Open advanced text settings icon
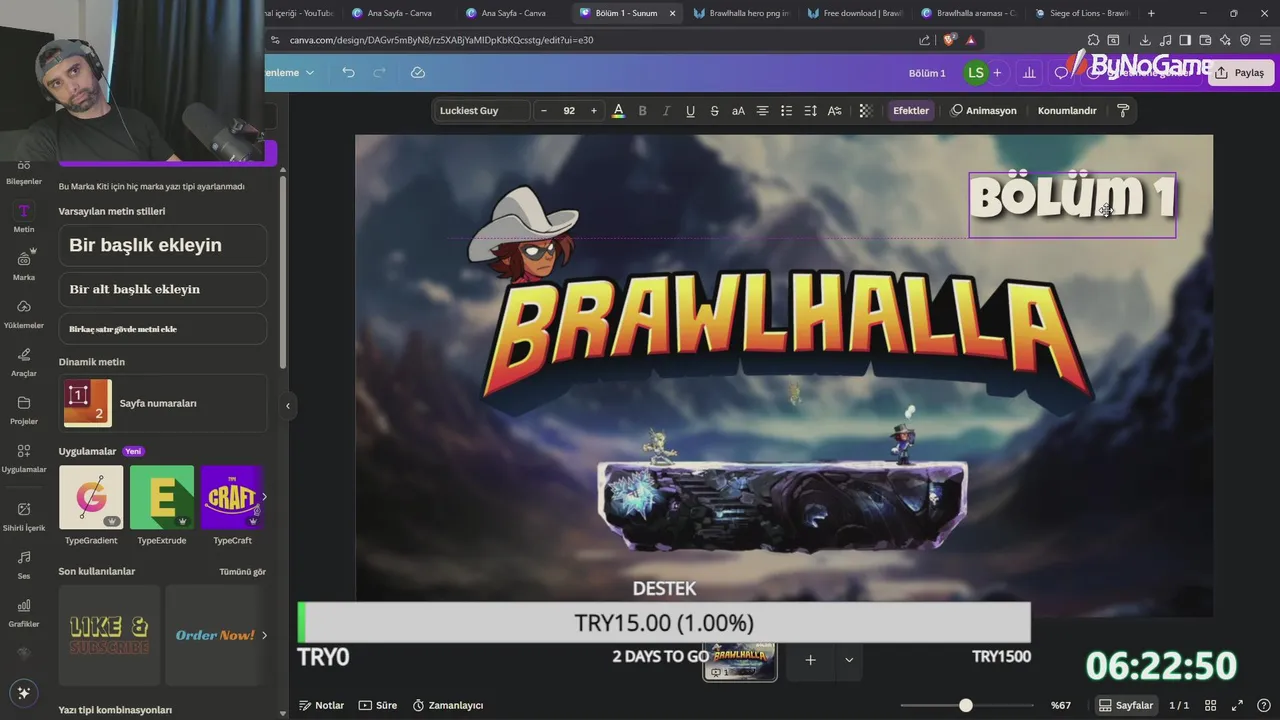1280x720 pixels. pyautogui.click(x=834, y=111)
